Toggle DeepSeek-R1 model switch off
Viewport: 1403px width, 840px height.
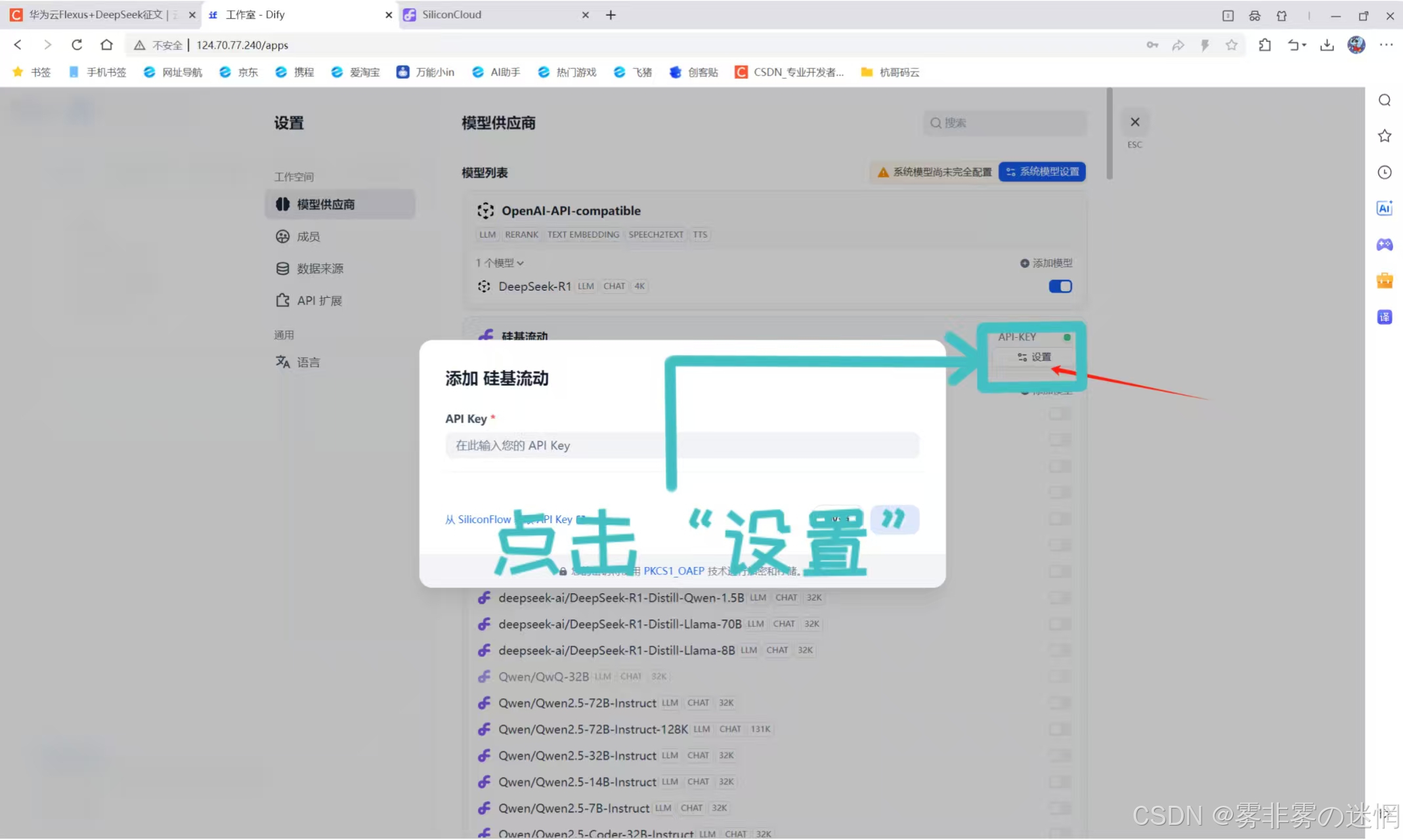point(1060,286)
